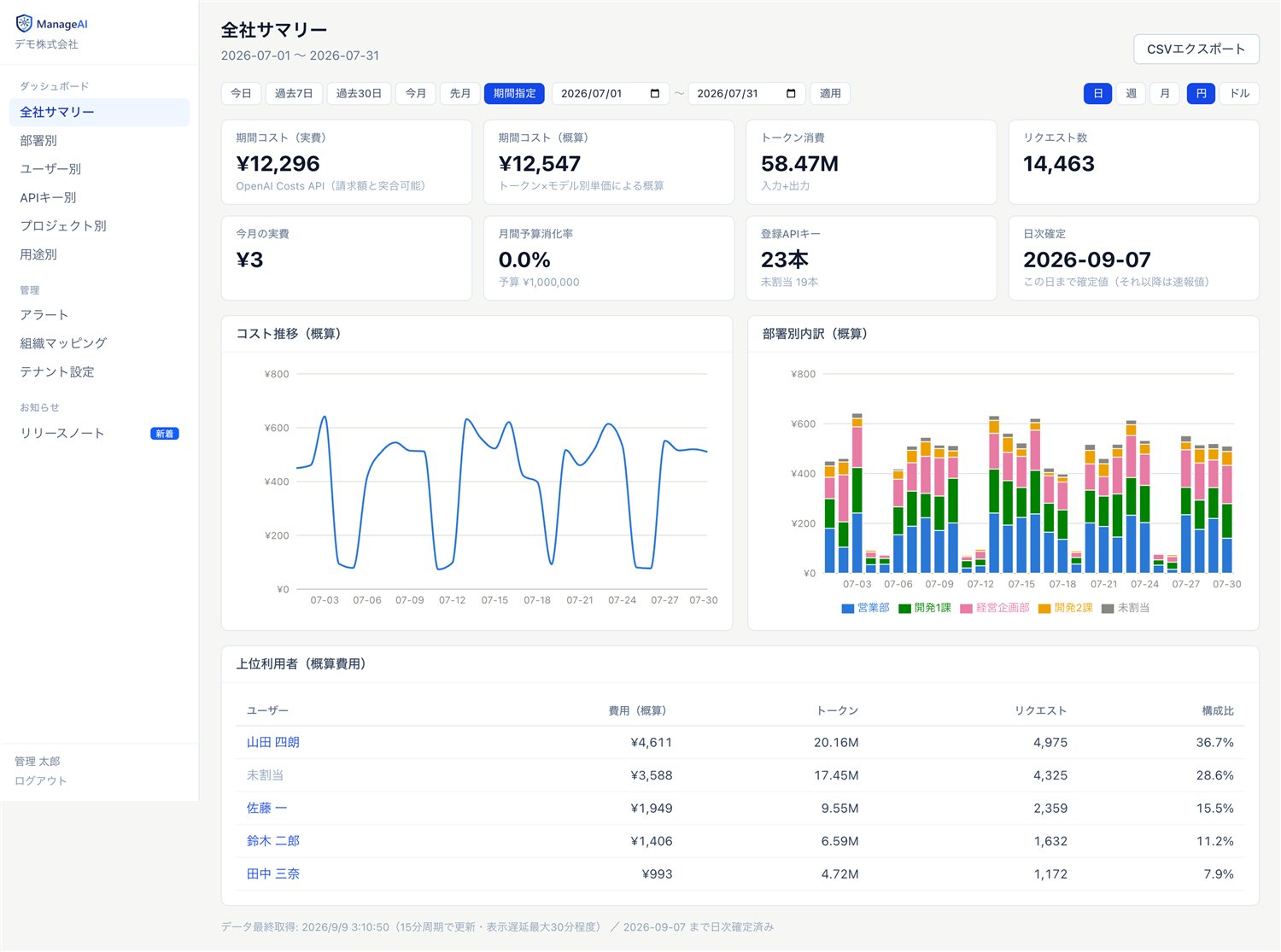1281x952 pixels.
Task: Click the トークン column header
Action: [837, 711]
